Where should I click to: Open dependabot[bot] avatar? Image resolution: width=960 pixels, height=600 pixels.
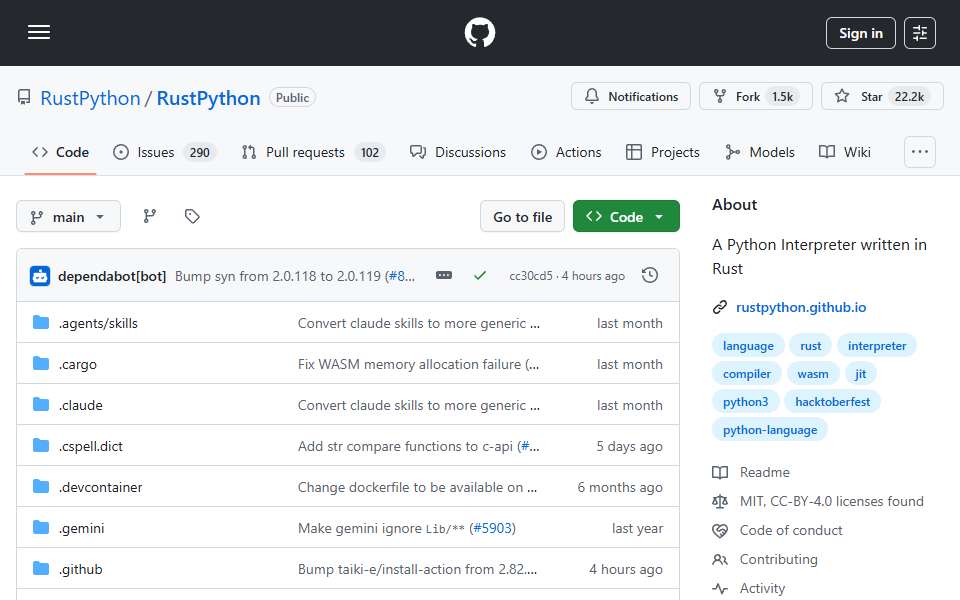coord(40,276)
